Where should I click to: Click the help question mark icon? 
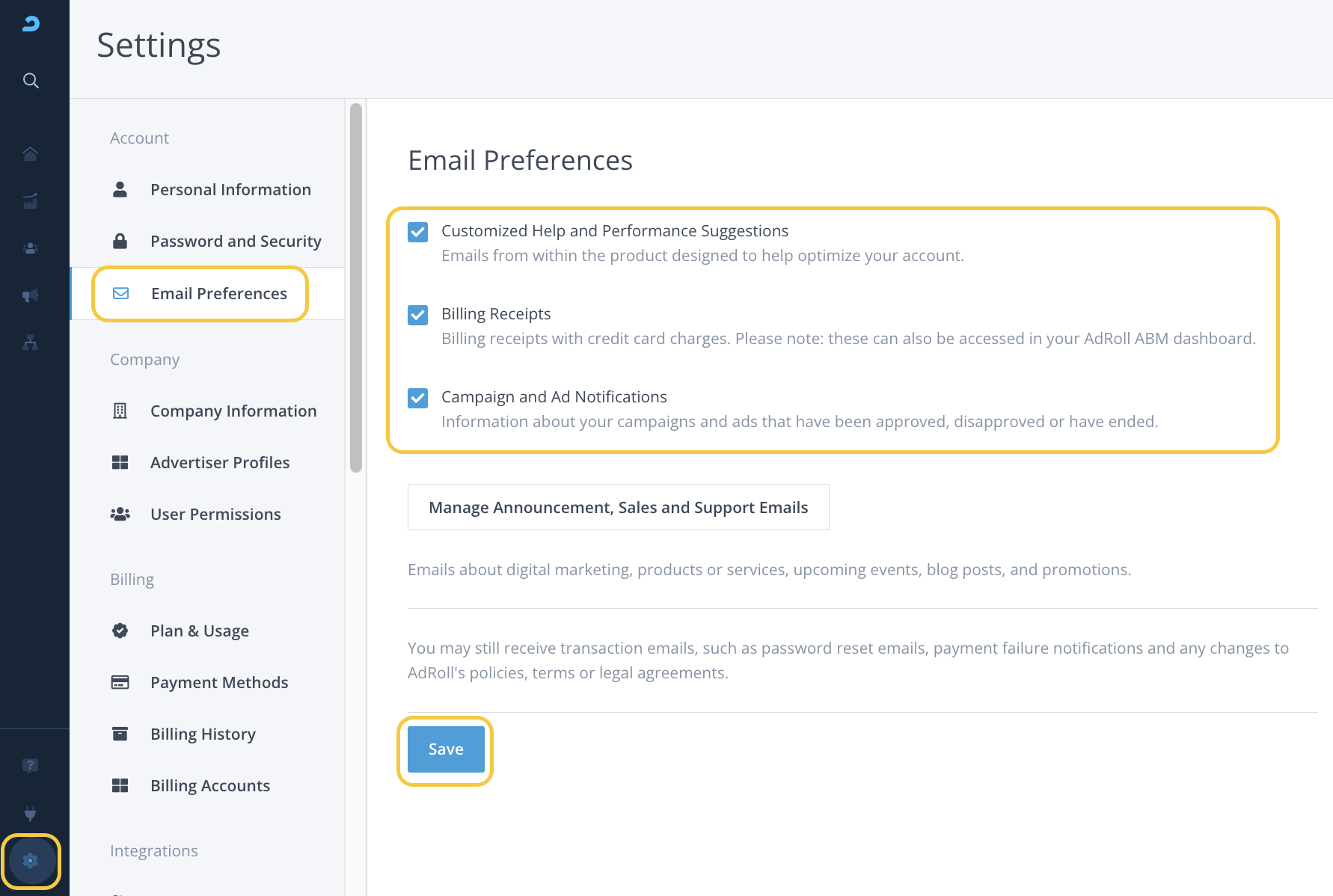click(31, 766)
